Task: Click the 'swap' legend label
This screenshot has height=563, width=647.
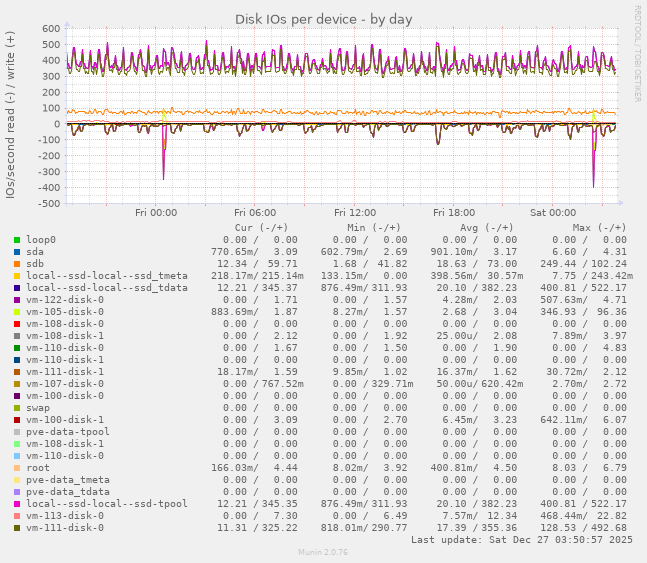Action: click(38, 408)
